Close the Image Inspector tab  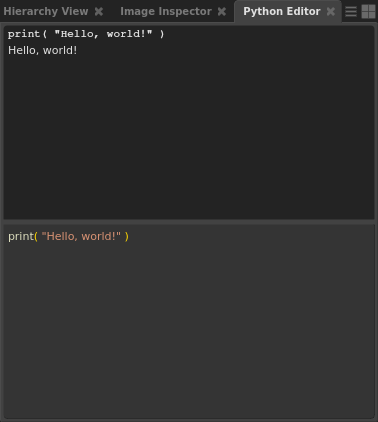[x=222, y=12]
